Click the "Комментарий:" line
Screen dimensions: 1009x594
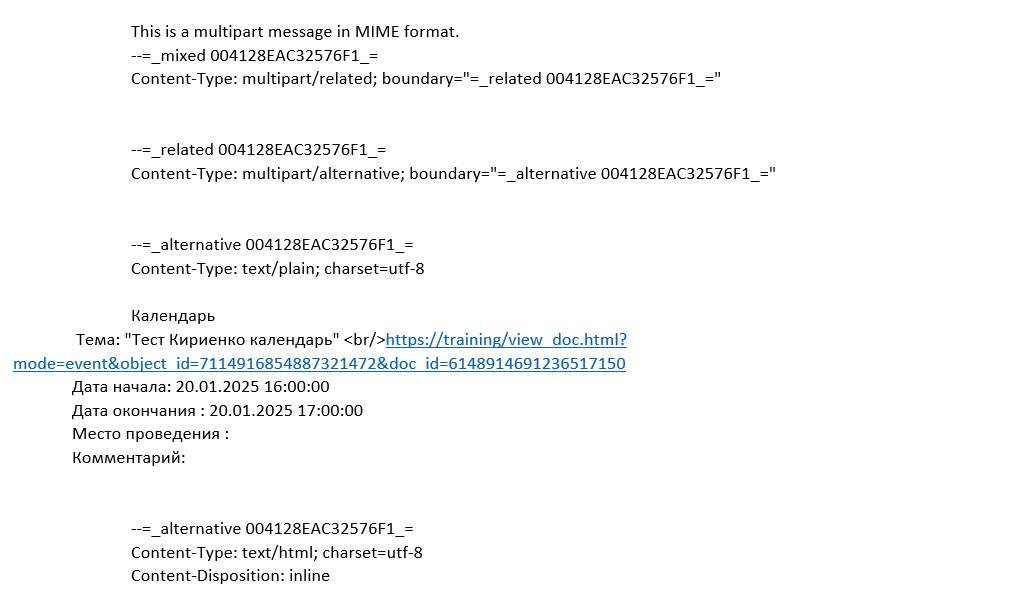[x=129, y=458]
